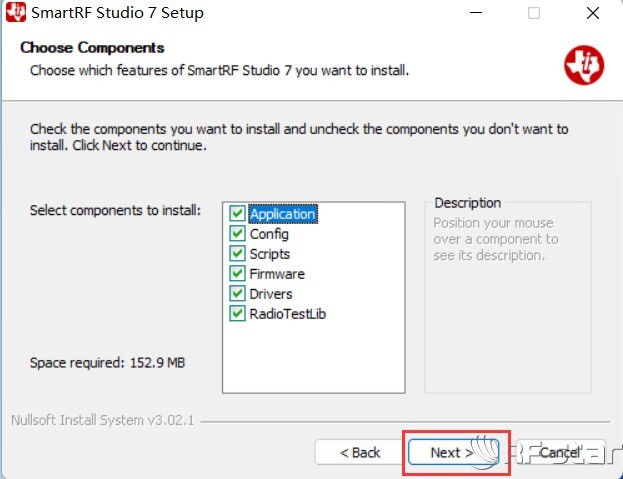This screenshot has height=479, width=623.
Task: Click the SmartRF Studio title bar icon
Action: point(16,12)
